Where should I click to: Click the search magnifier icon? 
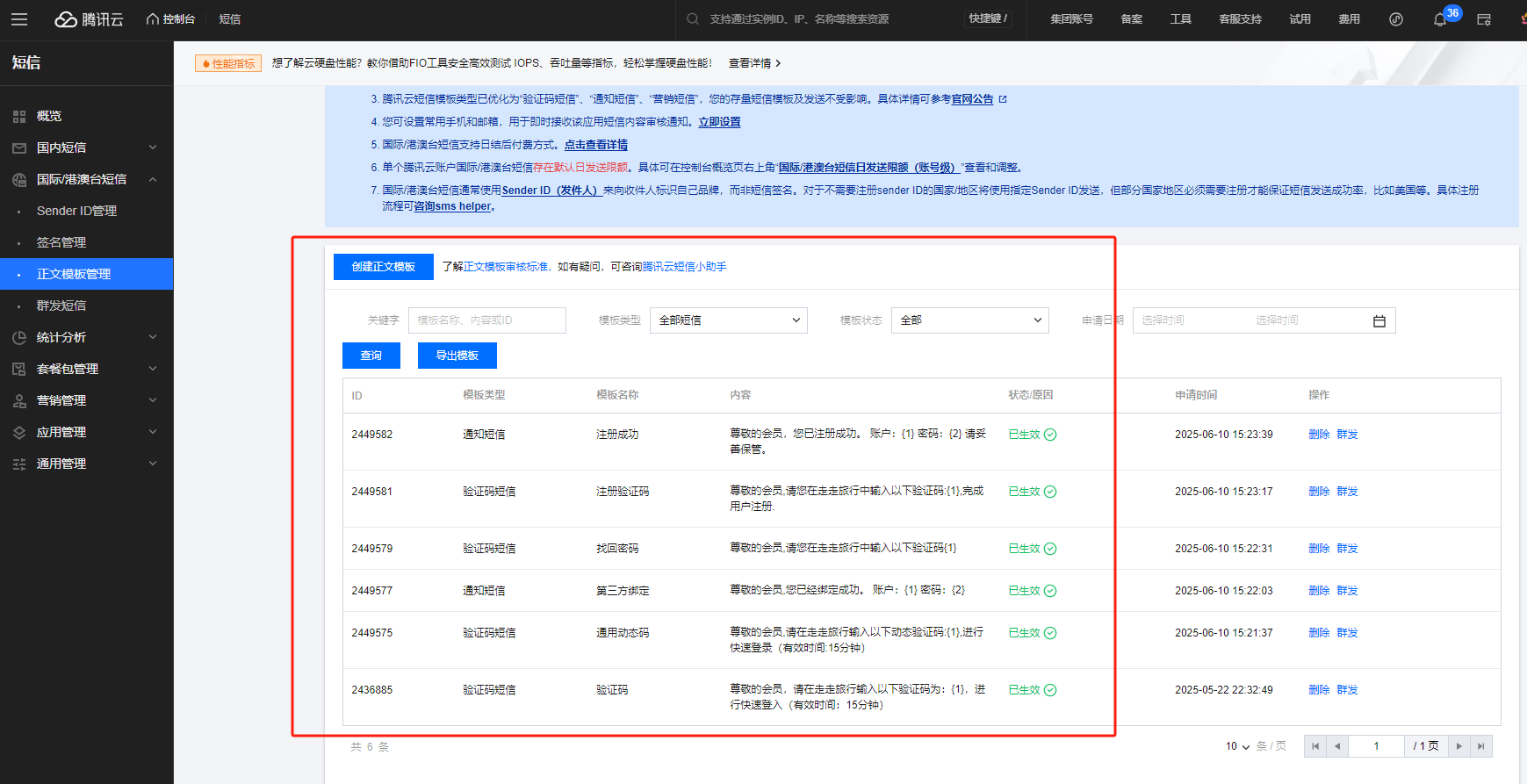(x=693, y=19)
